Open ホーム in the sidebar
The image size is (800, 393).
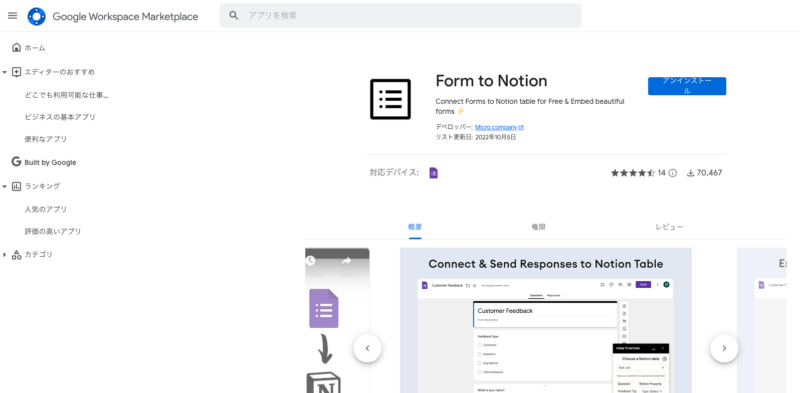coord(35,48)
